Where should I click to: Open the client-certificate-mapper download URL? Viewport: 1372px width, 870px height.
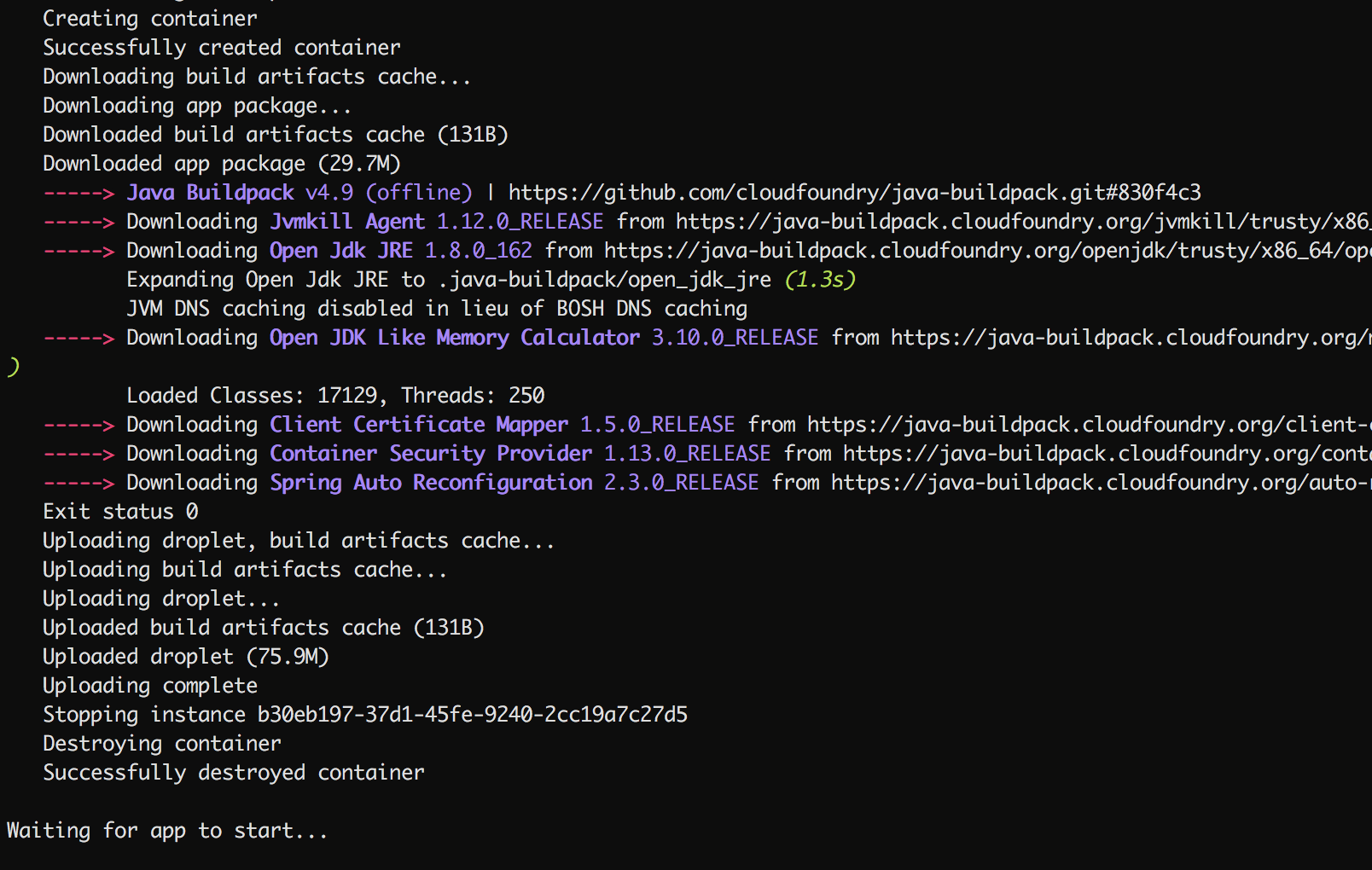click(x=1090, y=425)
